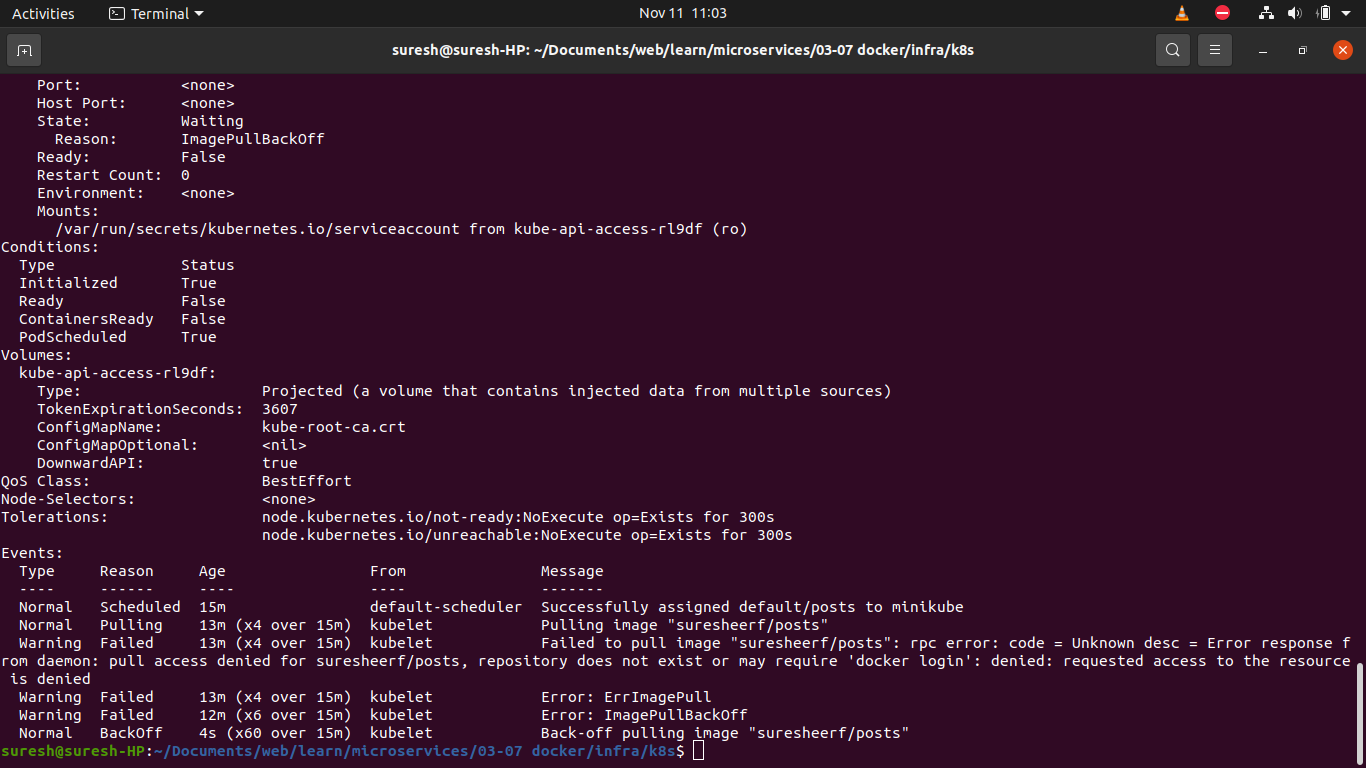
Task: Click the Pulling image message
Action: coord(685,625)
